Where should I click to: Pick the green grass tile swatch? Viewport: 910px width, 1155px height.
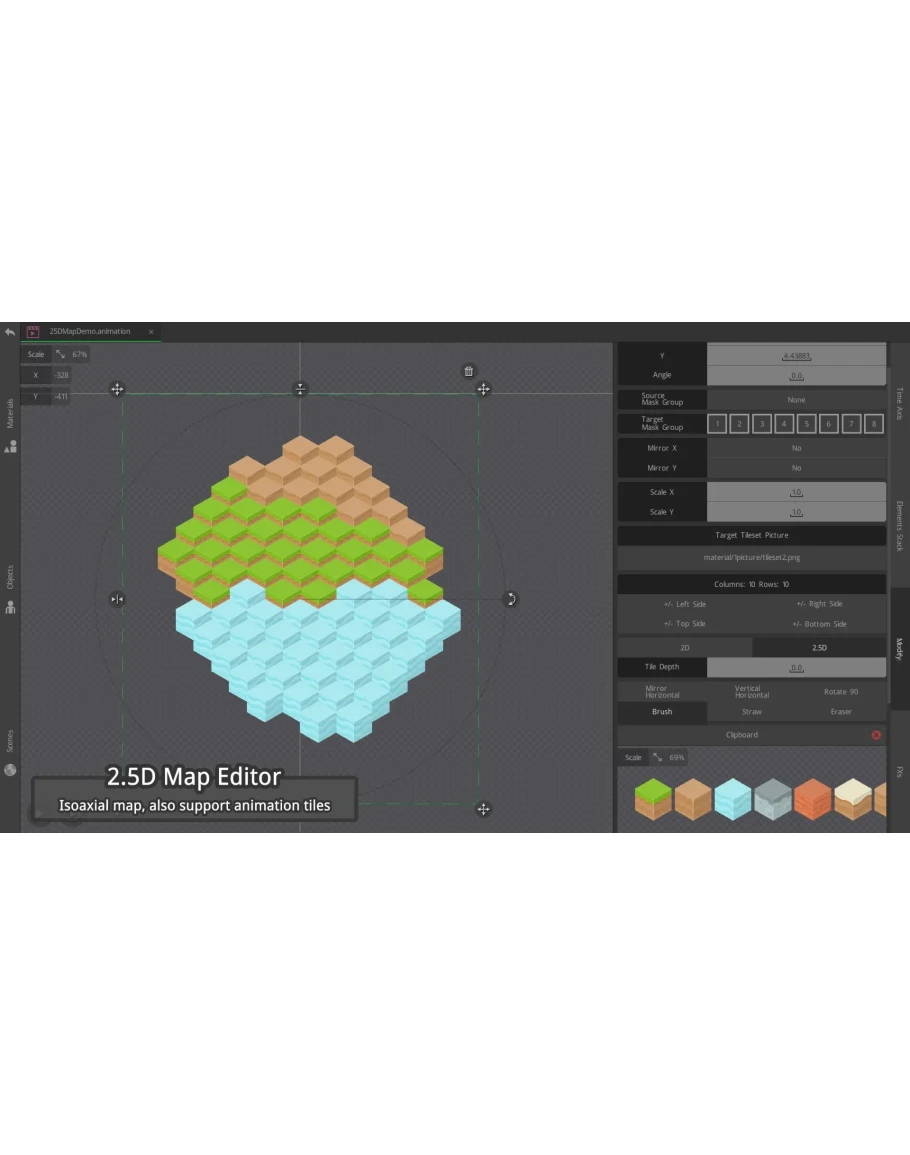pos(653,798)
